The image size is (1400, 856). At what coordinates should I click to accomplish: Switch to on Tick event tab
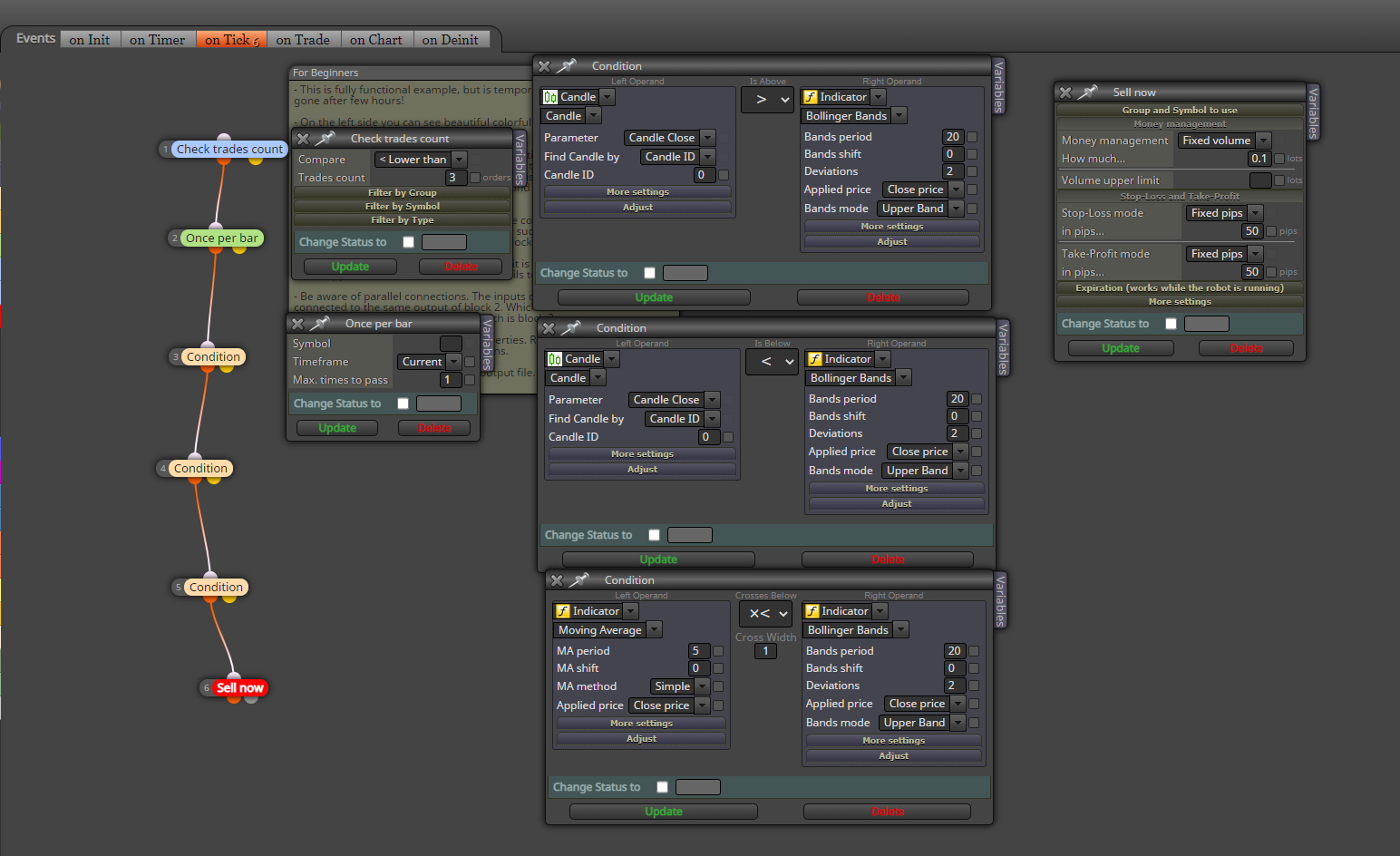[x=231, y=40]
